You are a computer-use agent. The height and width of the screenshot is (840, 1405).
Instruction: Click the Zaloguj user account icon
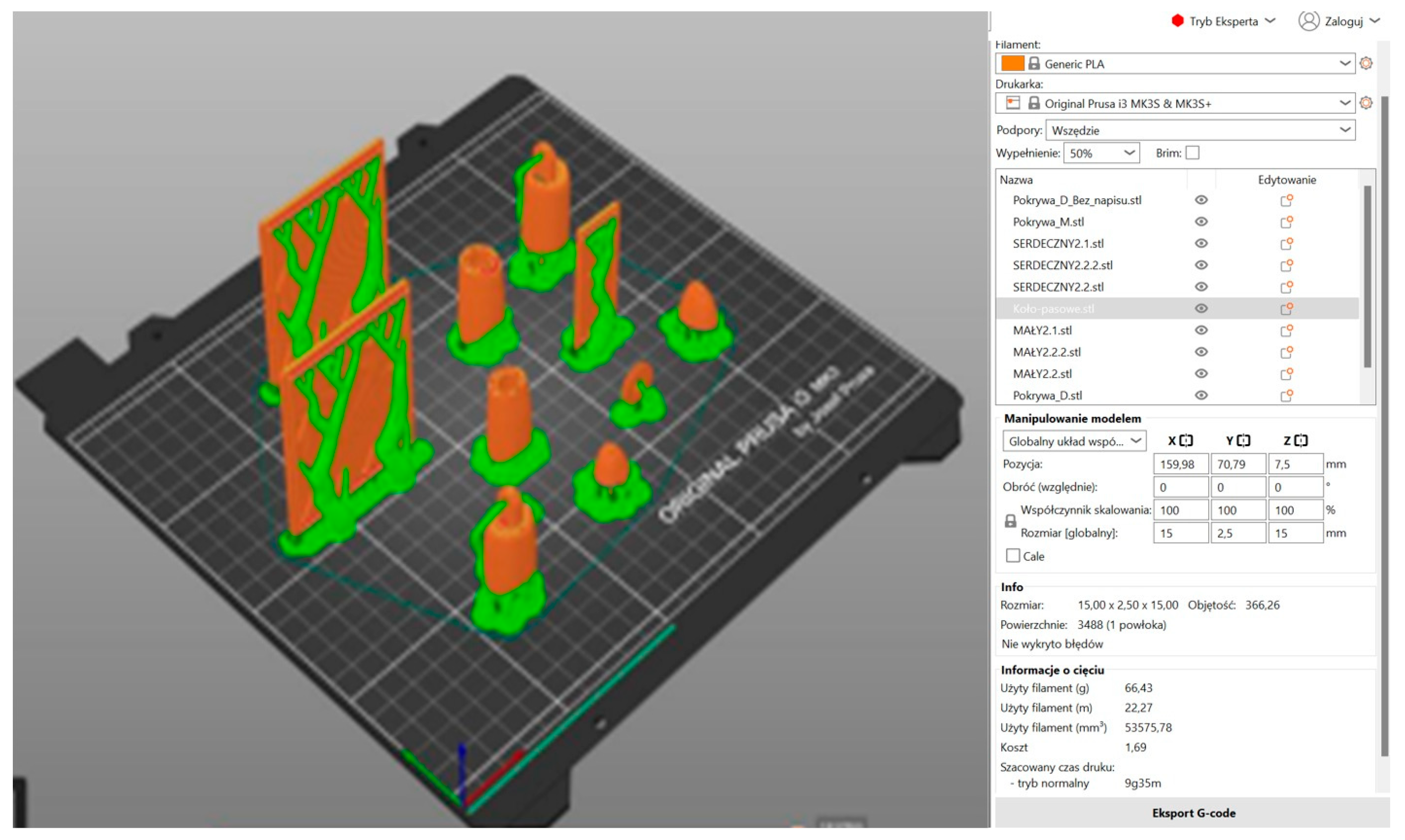click(x=1308, y=21)
